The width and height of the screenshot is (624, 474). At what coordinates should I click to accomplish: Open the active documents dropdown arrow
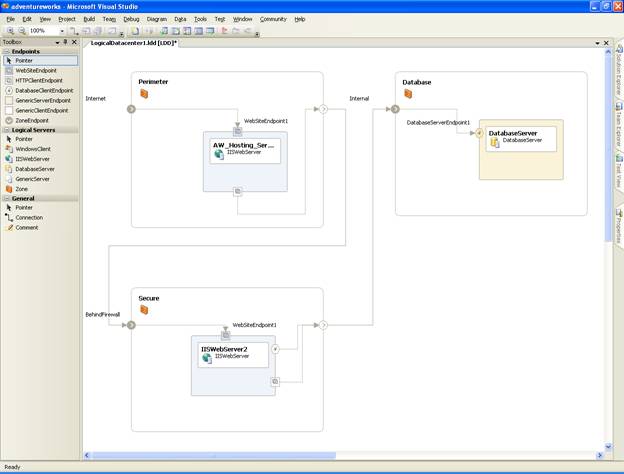pyautogui.click(x=597, y=43)
